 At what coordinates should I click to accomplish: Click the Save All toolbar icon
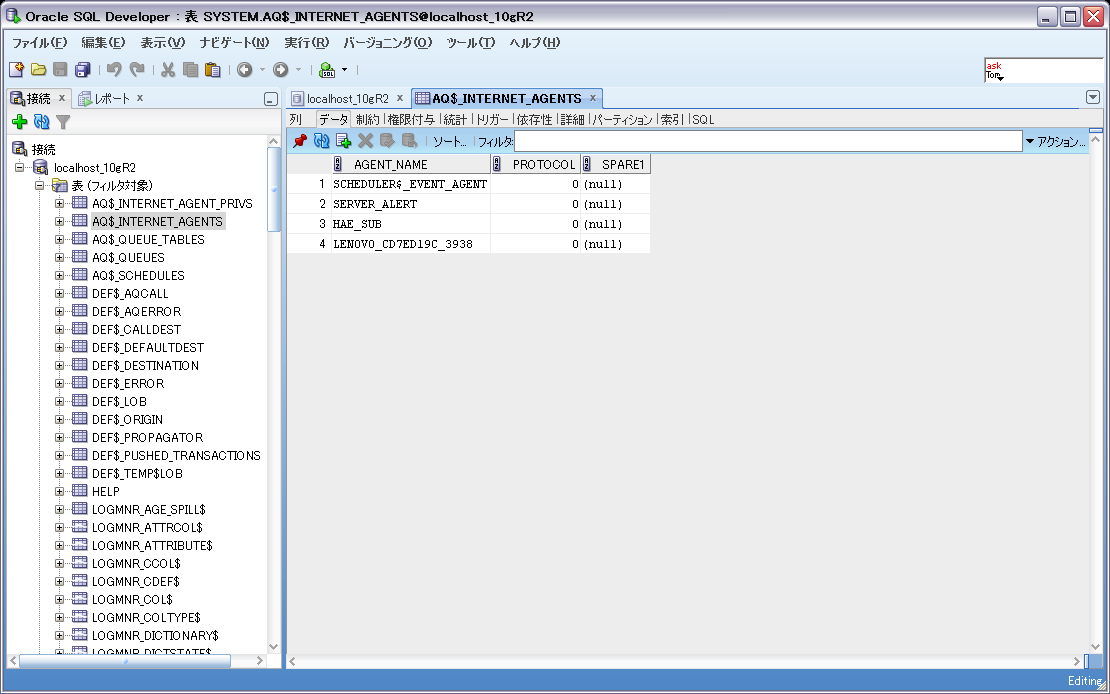[x=83, y=69]
